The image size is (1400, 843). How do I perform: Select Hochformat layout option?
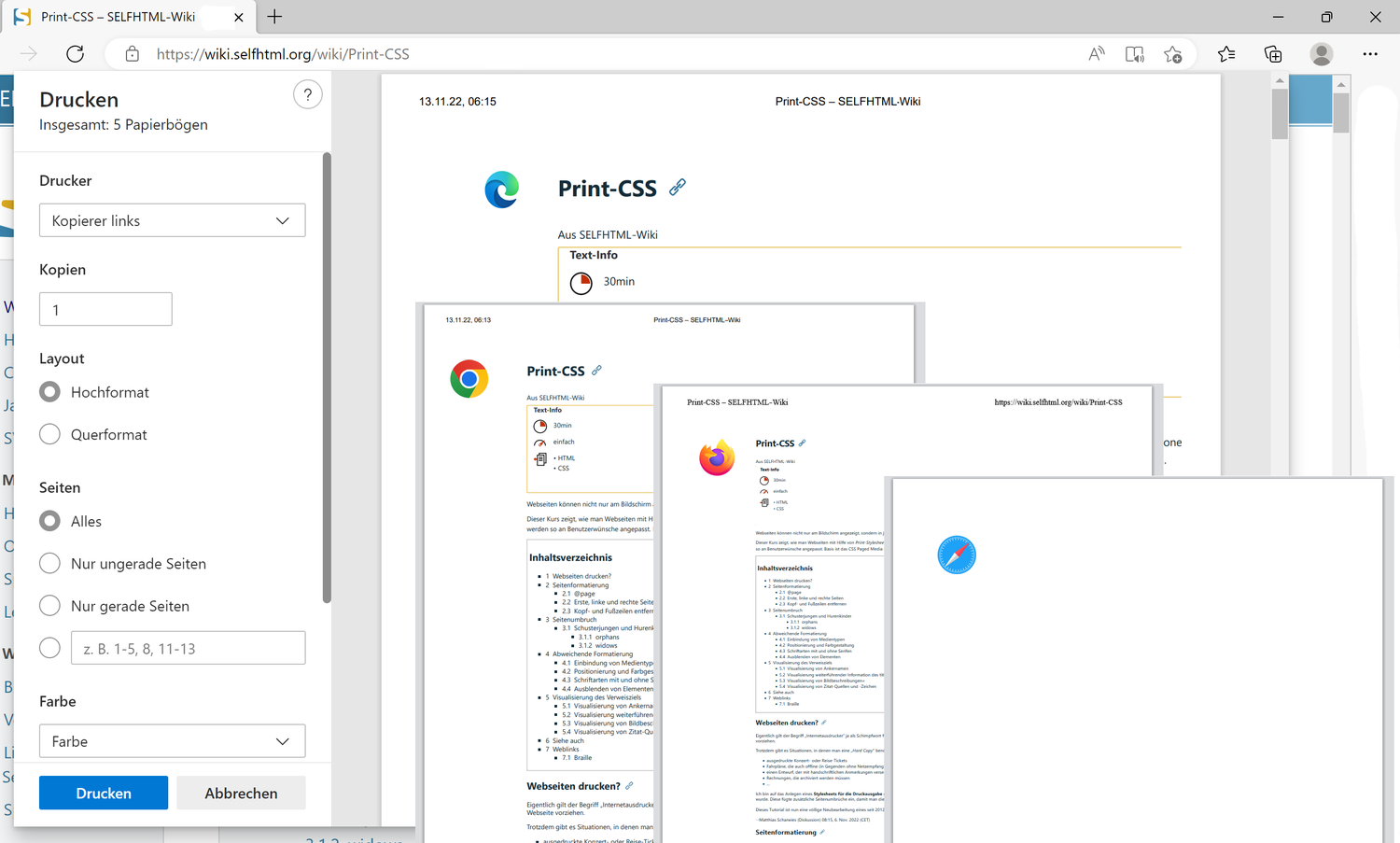(x=50, y=392)
